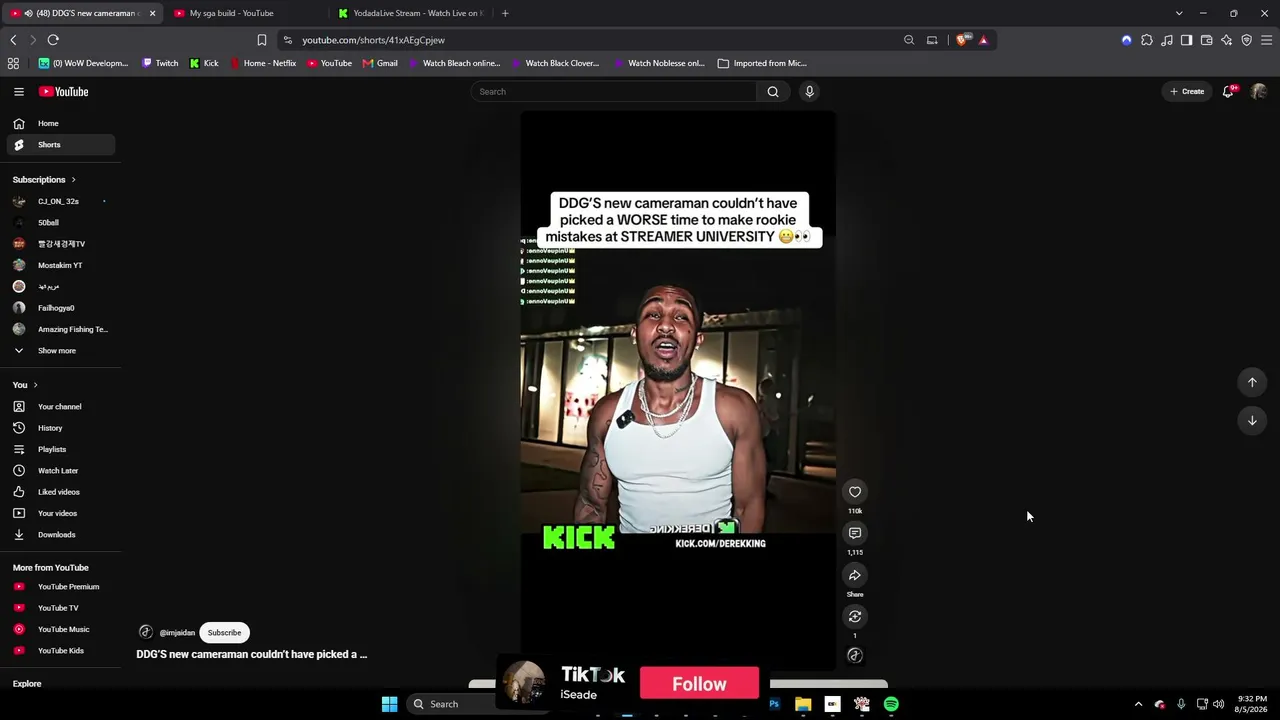Open the media playlist music-note icon
This screenshot has height=720, width=1280.
click(1167, 40)
